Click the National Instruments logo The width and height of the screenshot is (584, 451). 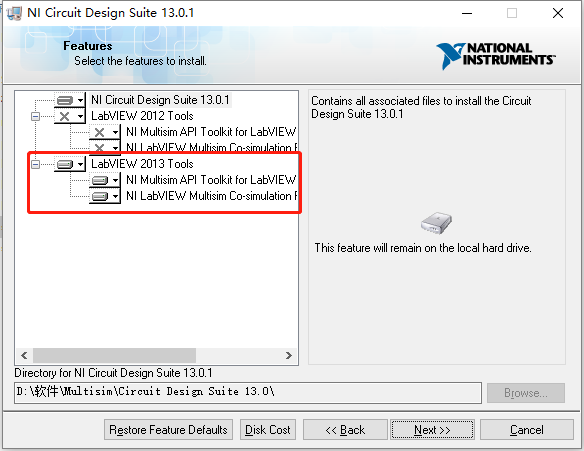495,56
